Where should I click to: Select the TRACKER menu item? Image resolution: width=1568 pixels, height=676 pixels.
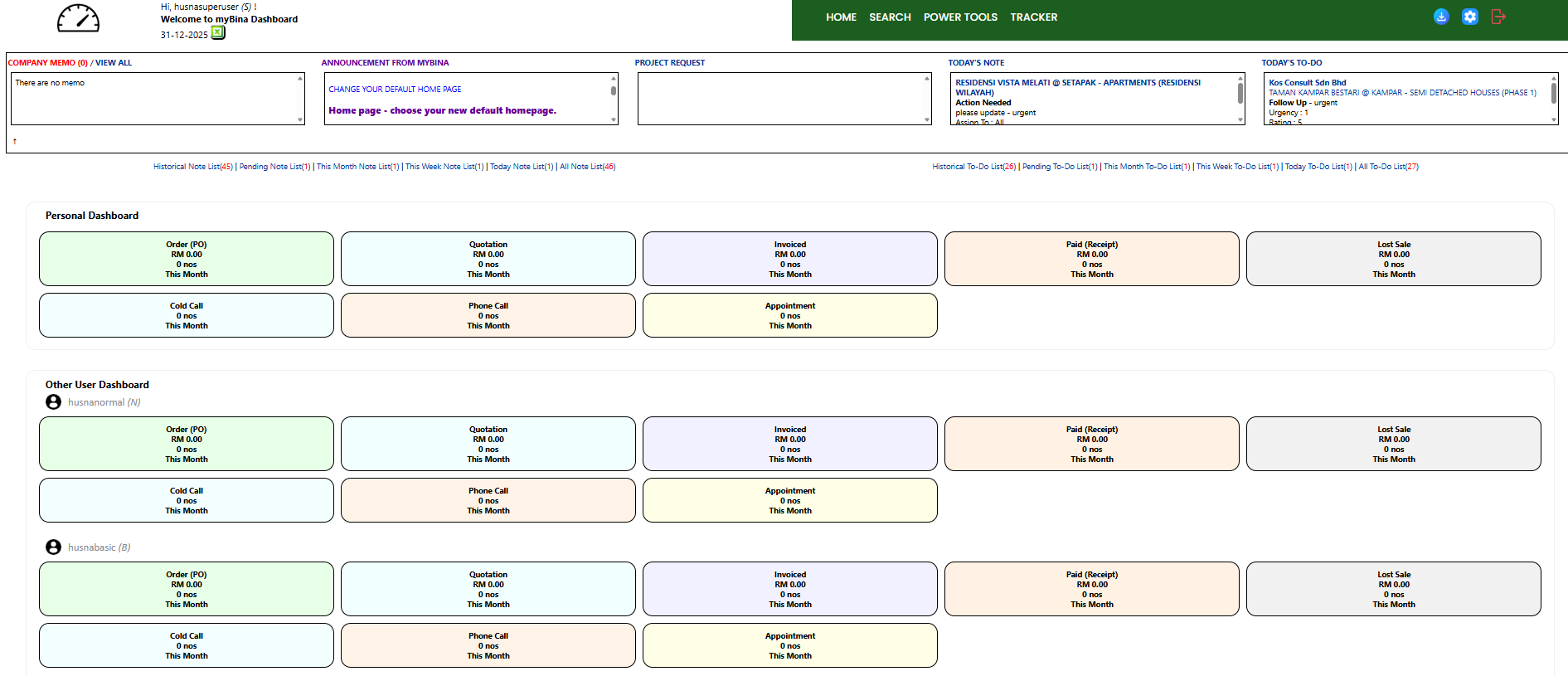click(1033, 17)
